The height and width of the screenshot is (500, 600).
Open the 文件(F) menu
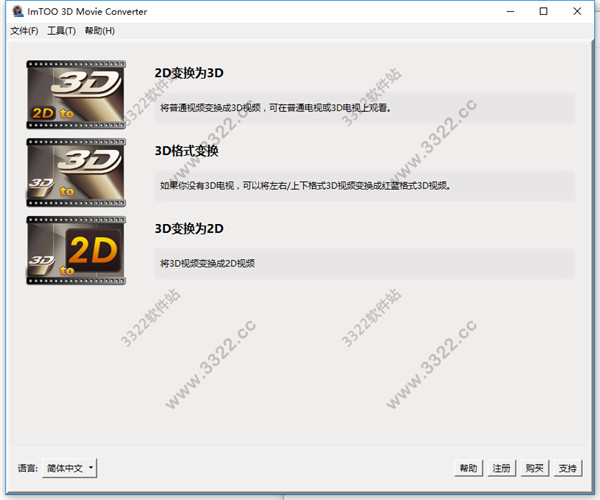click(24, 31)
